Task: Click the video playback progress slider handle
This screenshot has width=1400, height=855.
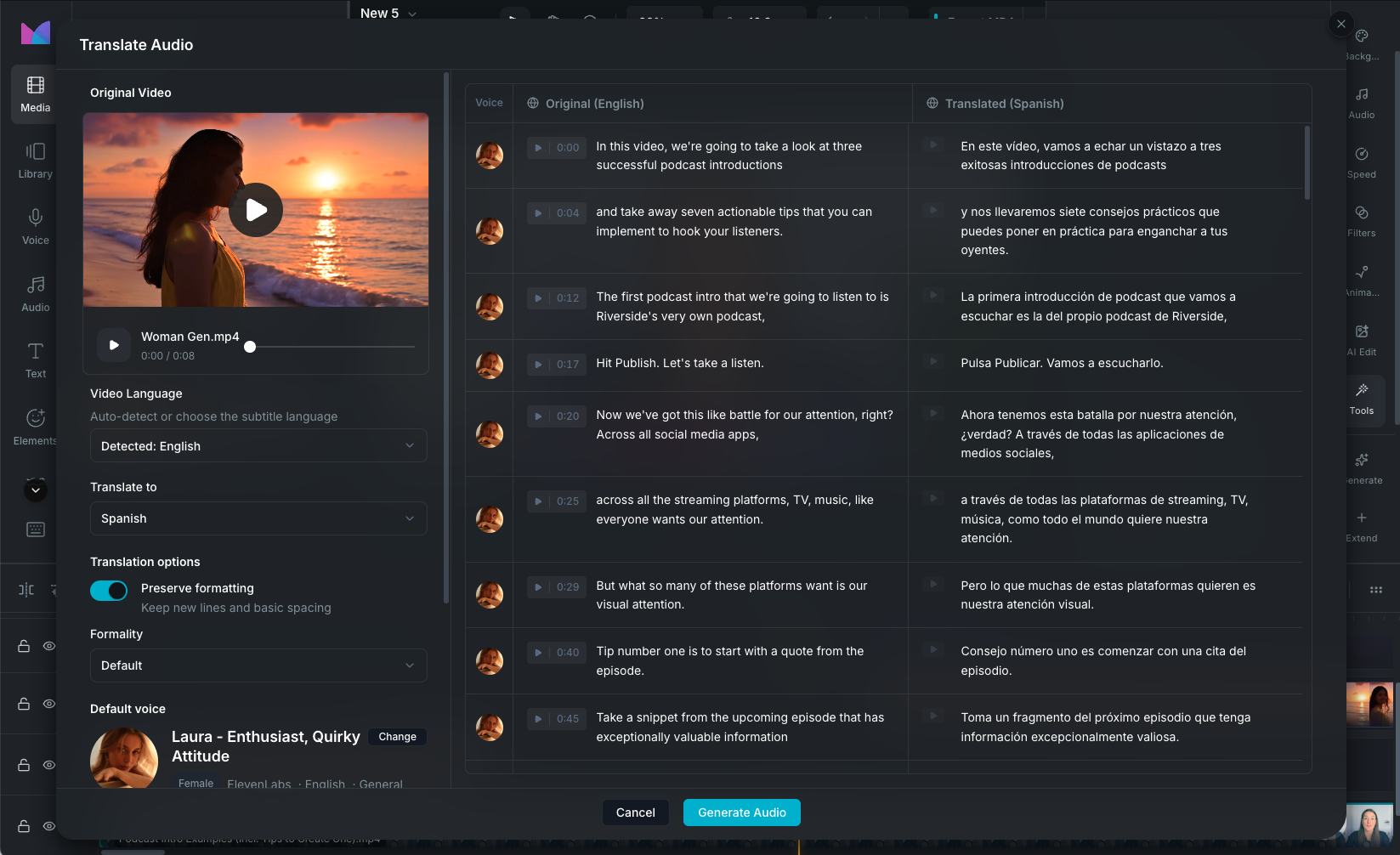Action: tap(250, 346)
